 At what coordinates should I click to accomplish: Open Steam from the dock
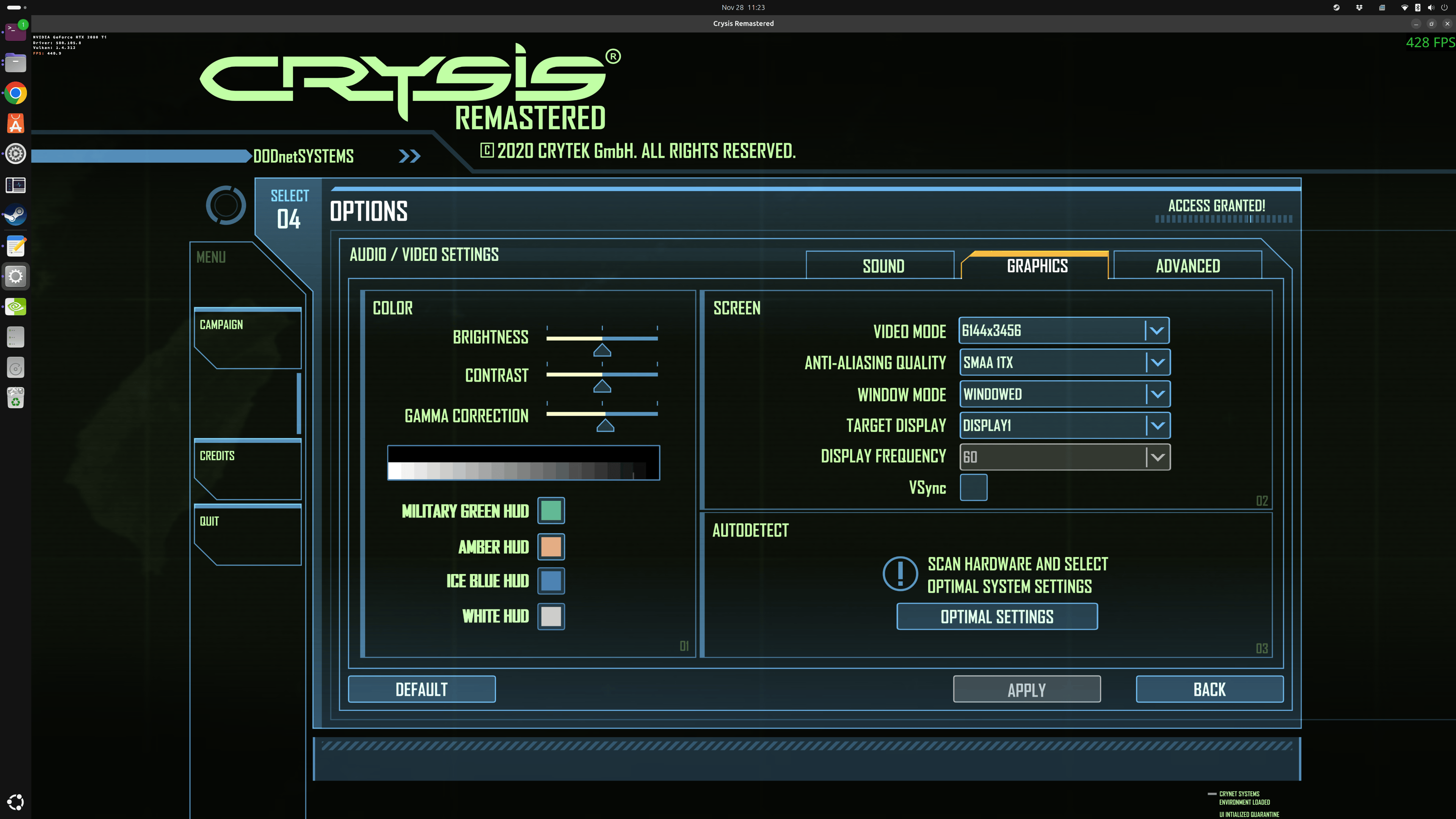(15, 215)
